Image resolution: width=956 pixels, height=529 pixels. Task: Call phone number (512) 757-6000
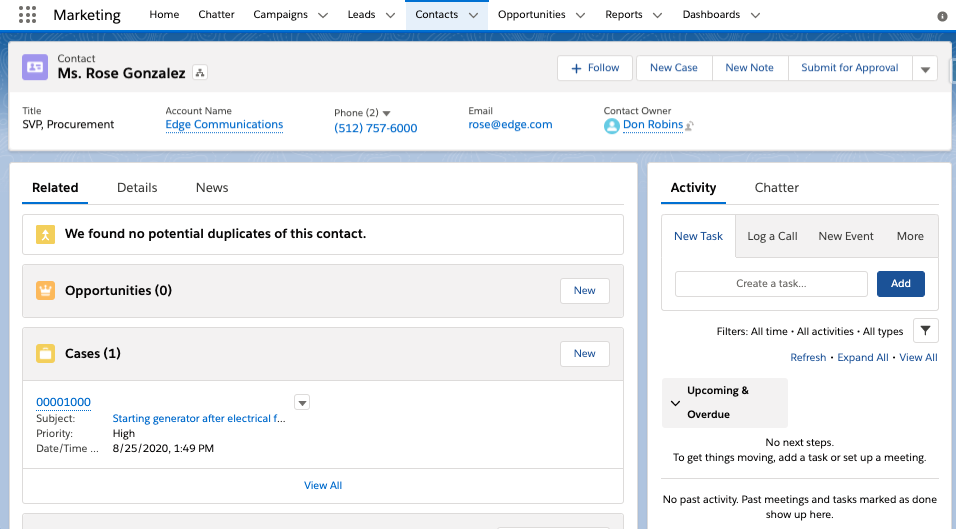pos(376,128)
